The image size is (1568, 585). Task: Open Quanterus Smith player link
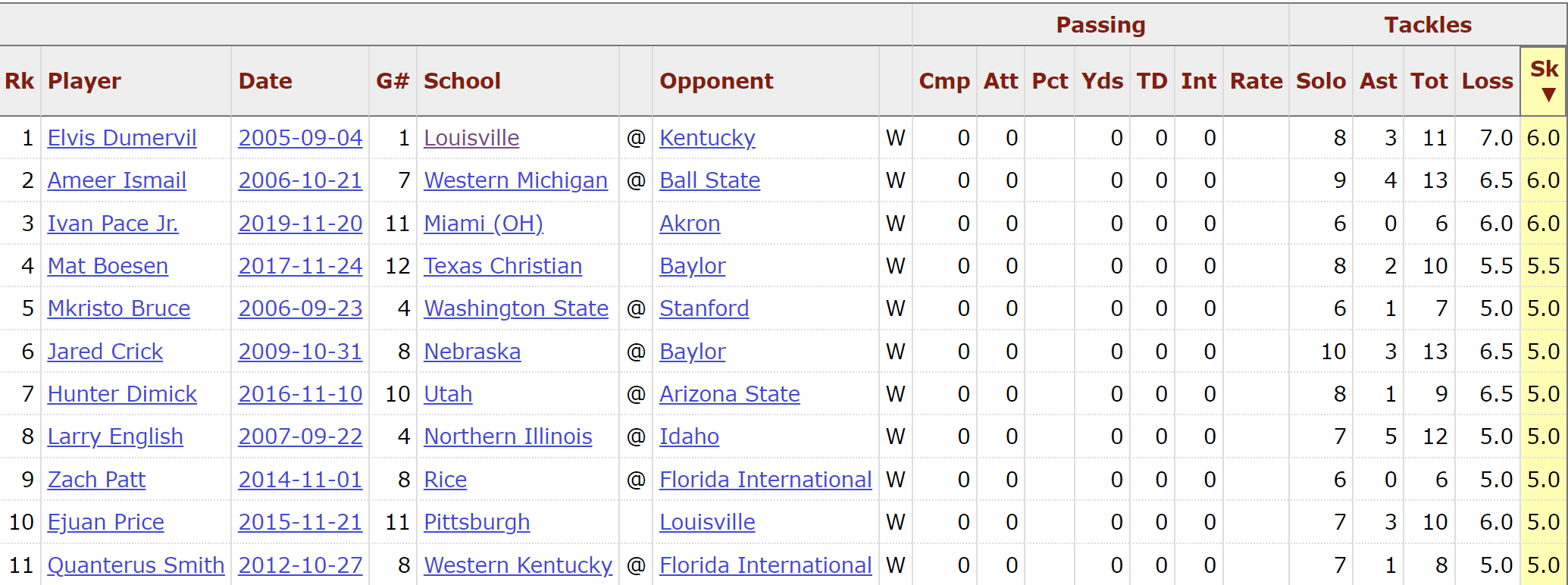coord(136,565)
